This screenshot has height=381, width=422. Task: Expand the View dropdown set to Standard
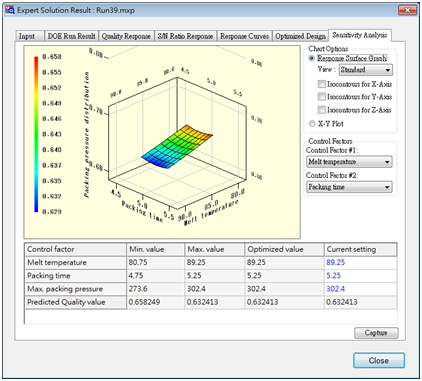[x=366, y=70]
